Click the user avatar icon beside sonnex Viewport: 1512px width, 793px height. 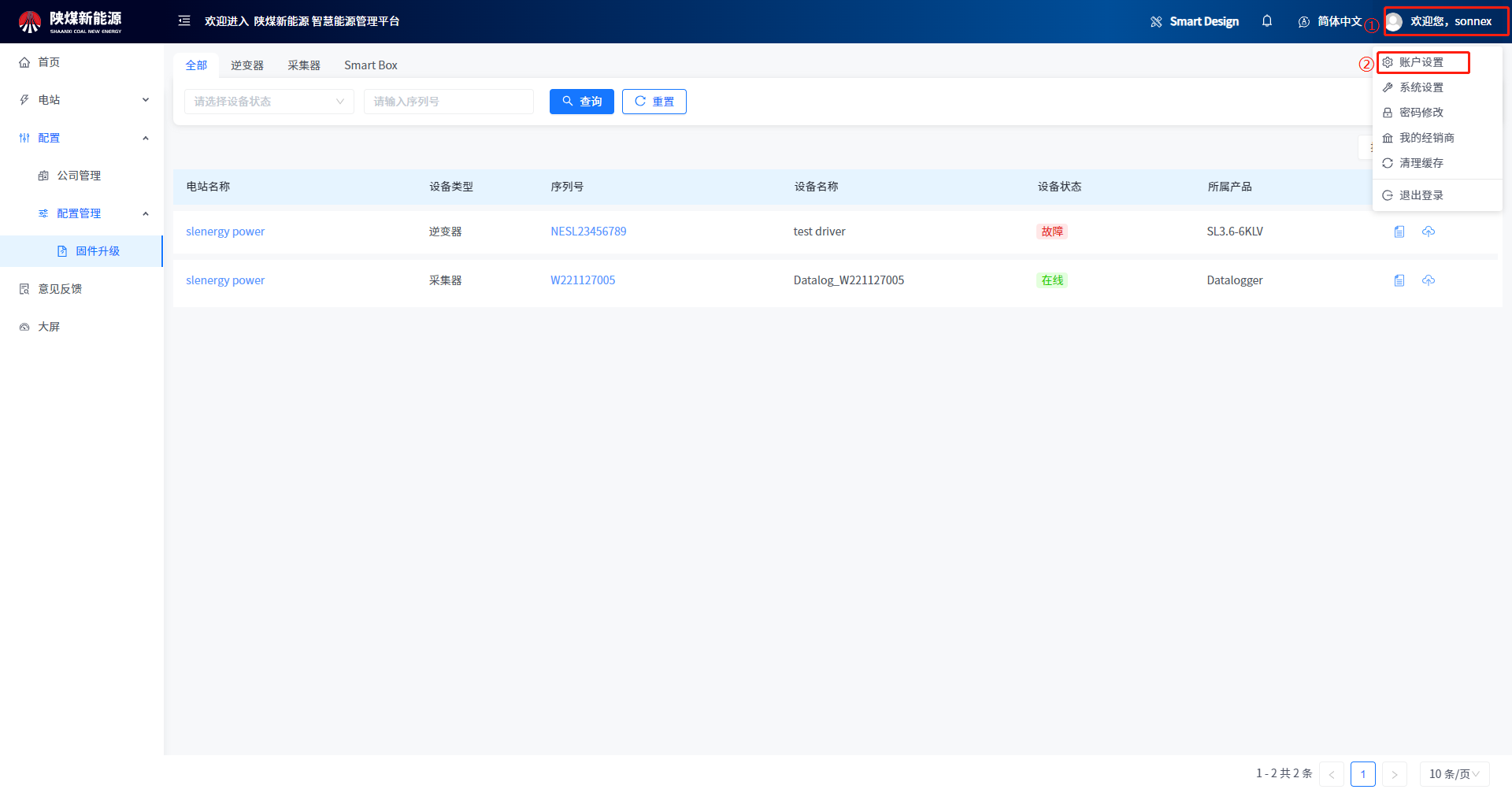(1395, 21)
